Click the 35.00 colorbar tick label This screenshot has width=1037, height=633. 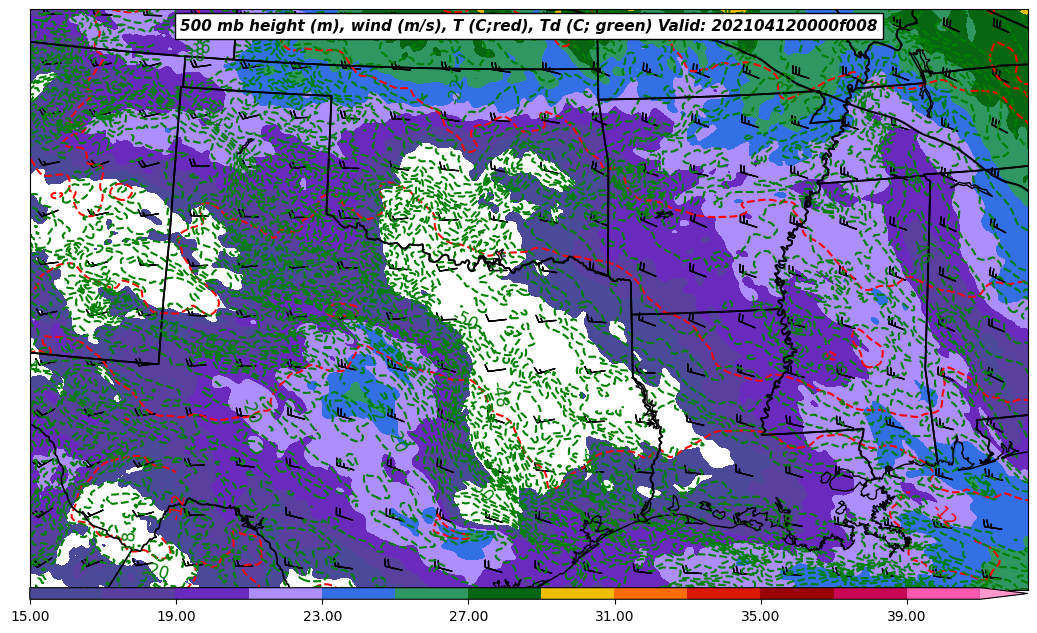[760, 617]
